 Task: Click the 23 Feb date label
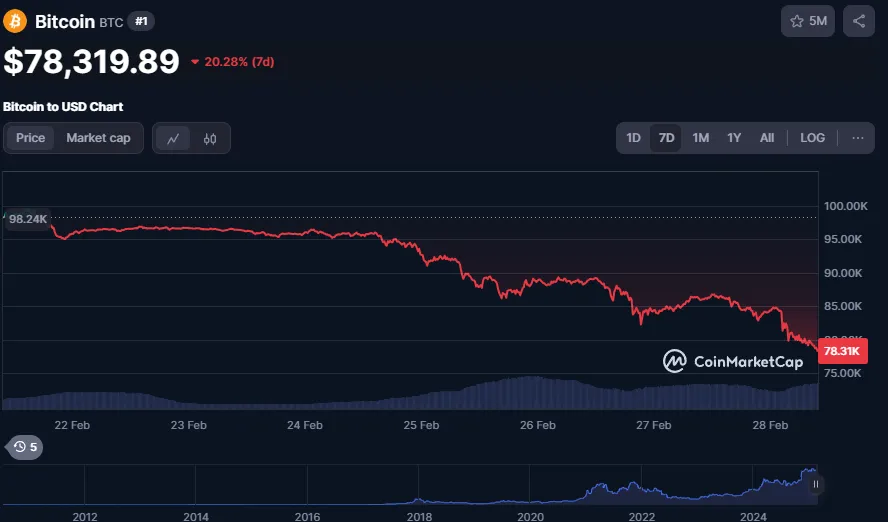click(189, 425)
